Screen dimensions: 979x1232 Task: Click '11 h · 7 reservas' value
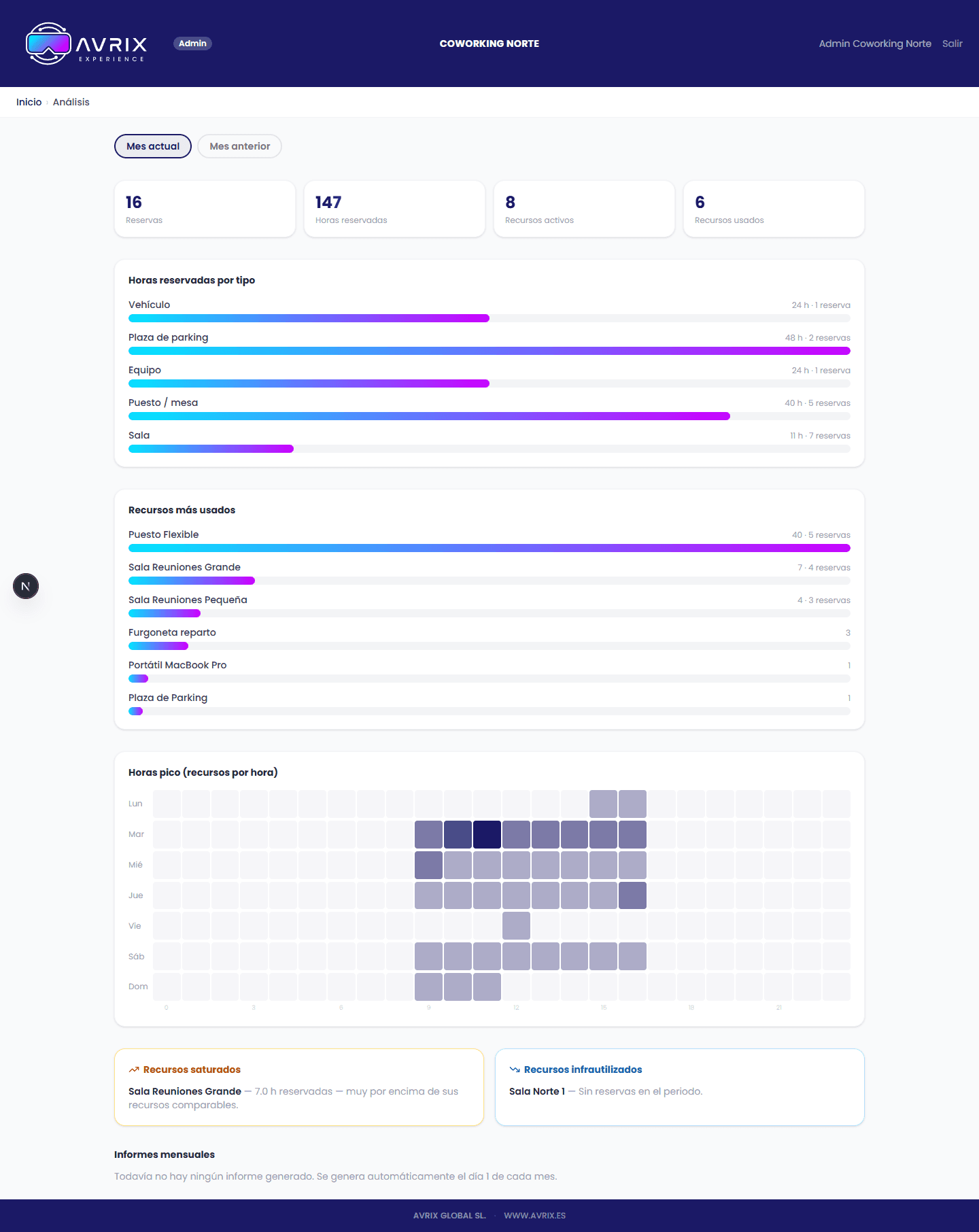click(820, 436)
